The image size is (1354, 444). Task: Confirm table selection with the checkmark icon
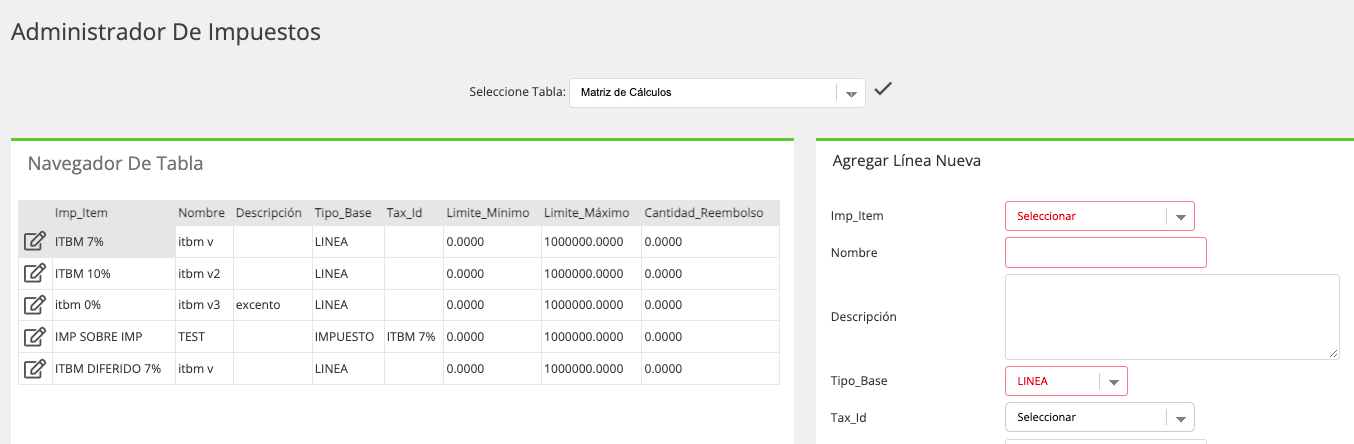point(882,90)
